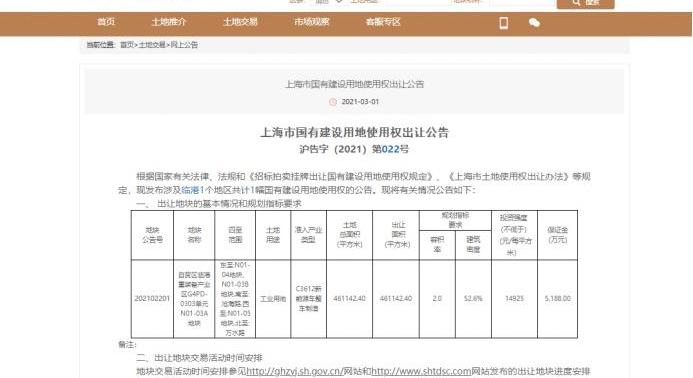Screen dimensions: 693x378
Task: Open the 土地推介 menu item
Action: click(169, 22)
